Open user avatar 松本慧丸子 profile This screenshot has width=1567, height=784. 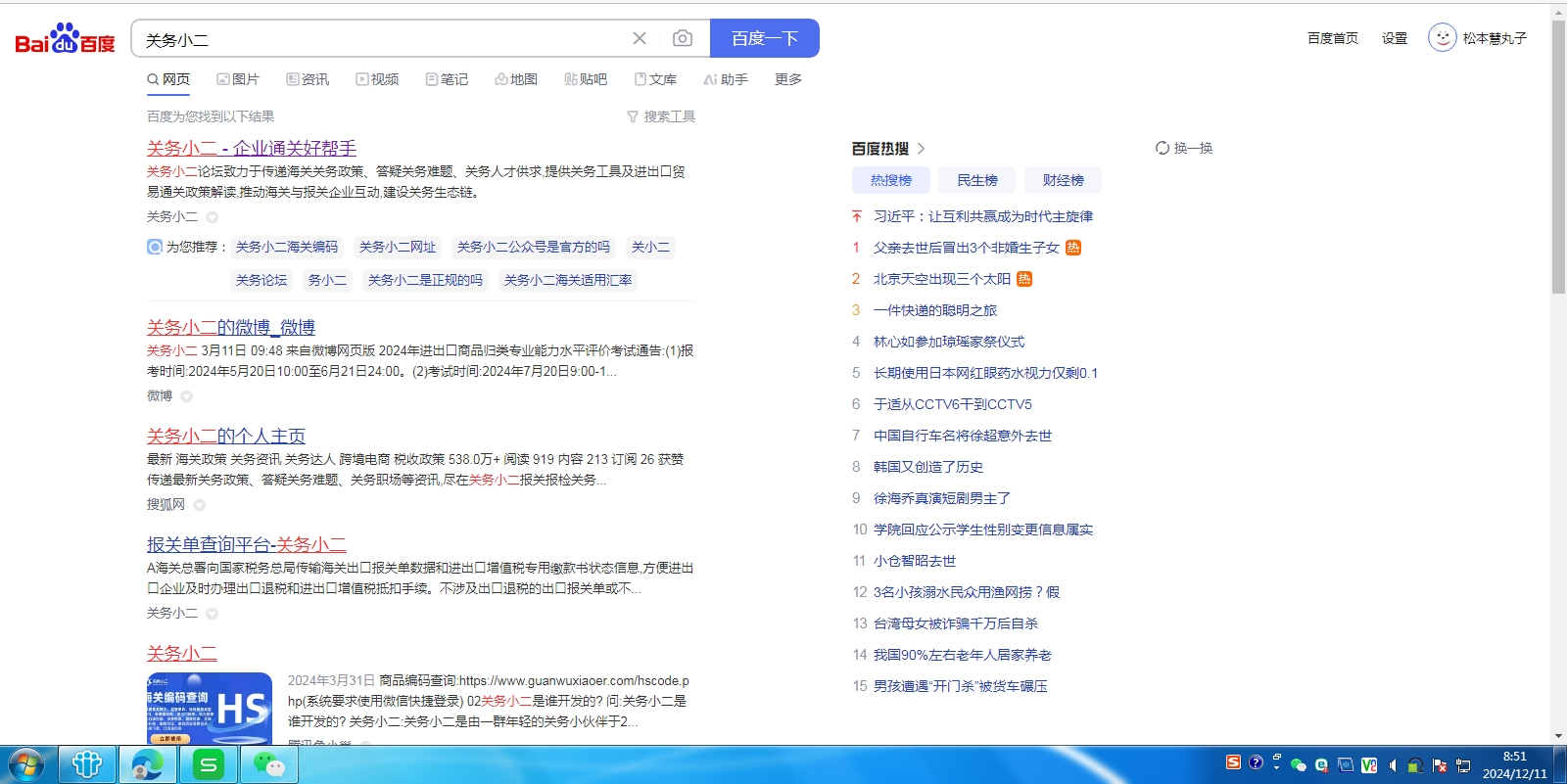click(x=1443, y=38)
